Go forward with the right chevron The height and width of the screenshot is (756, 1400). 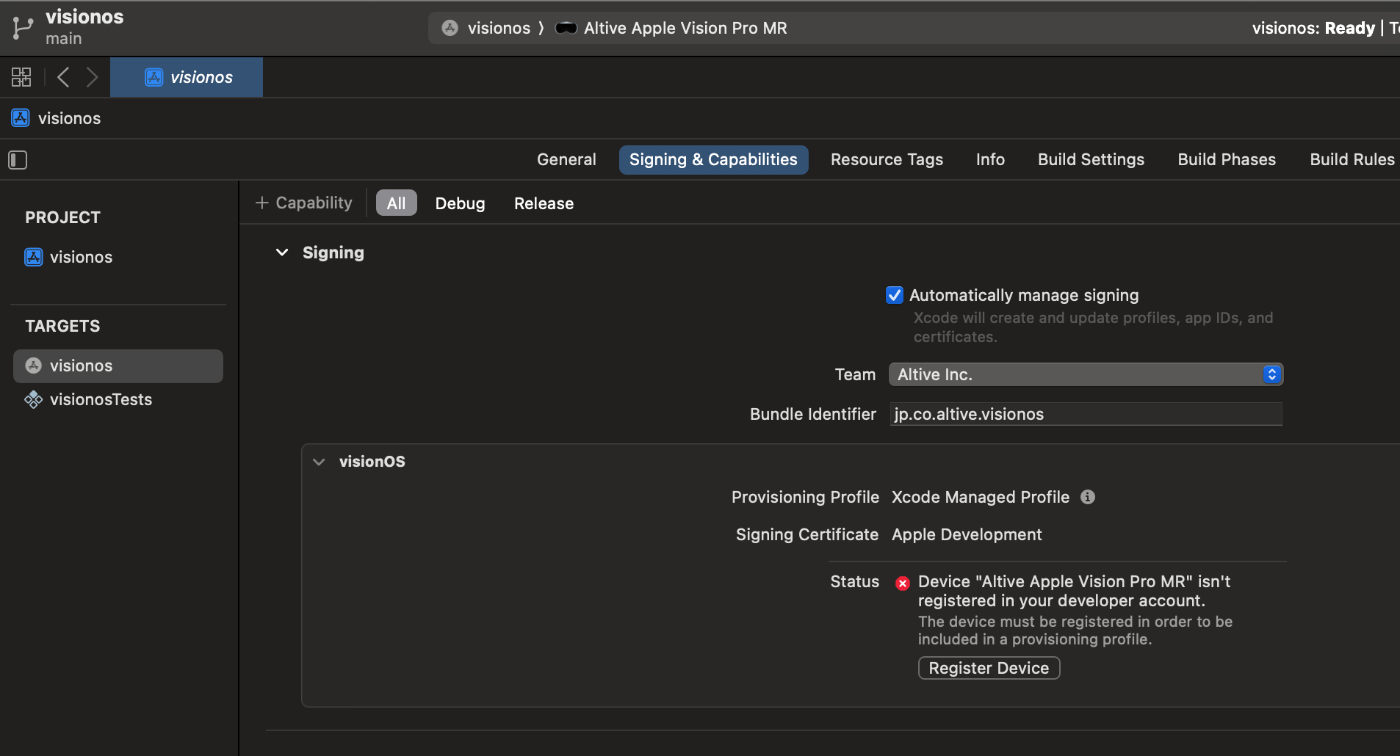[92, 77]
